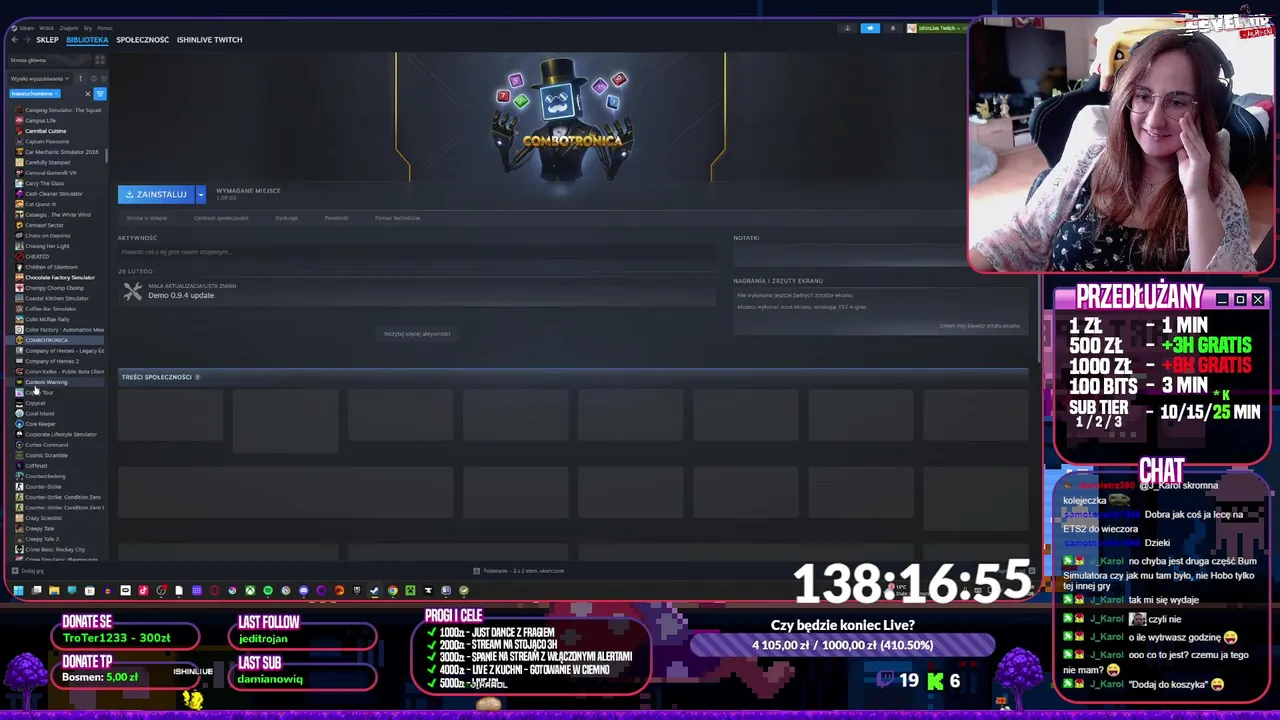Select Crime Boss: Rockay City in list
Viewport: 1280px width, 720px height.
tap(55, 549)
